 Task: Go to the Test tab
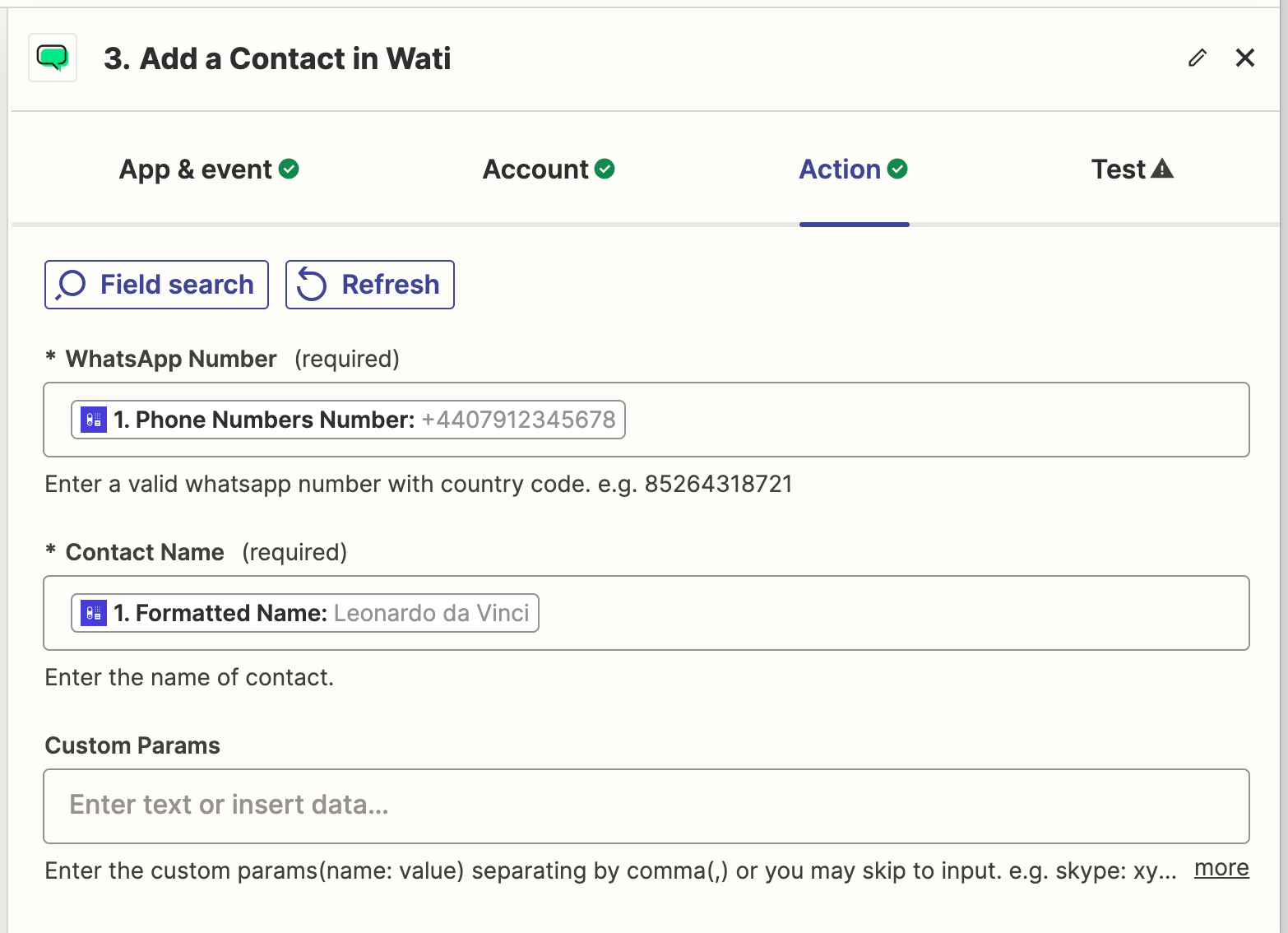pyautogui.click(x=1132, y=169)
